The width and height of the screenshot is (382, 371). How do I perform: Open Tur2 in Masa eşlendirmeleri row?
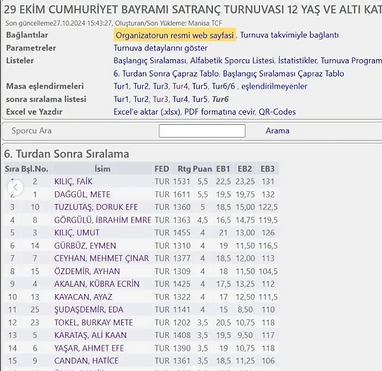[141, 86]
